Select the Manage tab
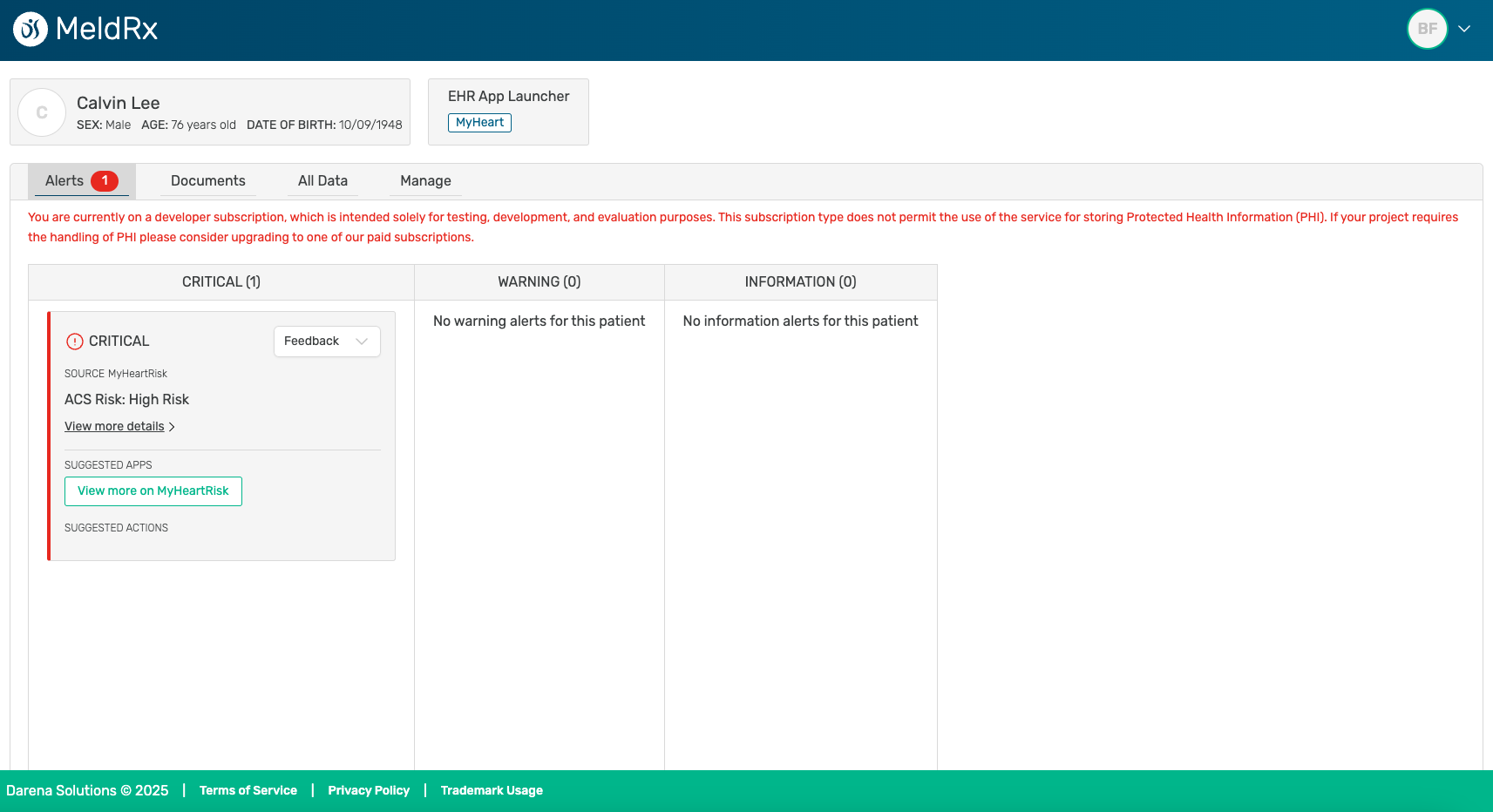The width and height of the screenshot is (1493, 812). click(x=425, y=180)
